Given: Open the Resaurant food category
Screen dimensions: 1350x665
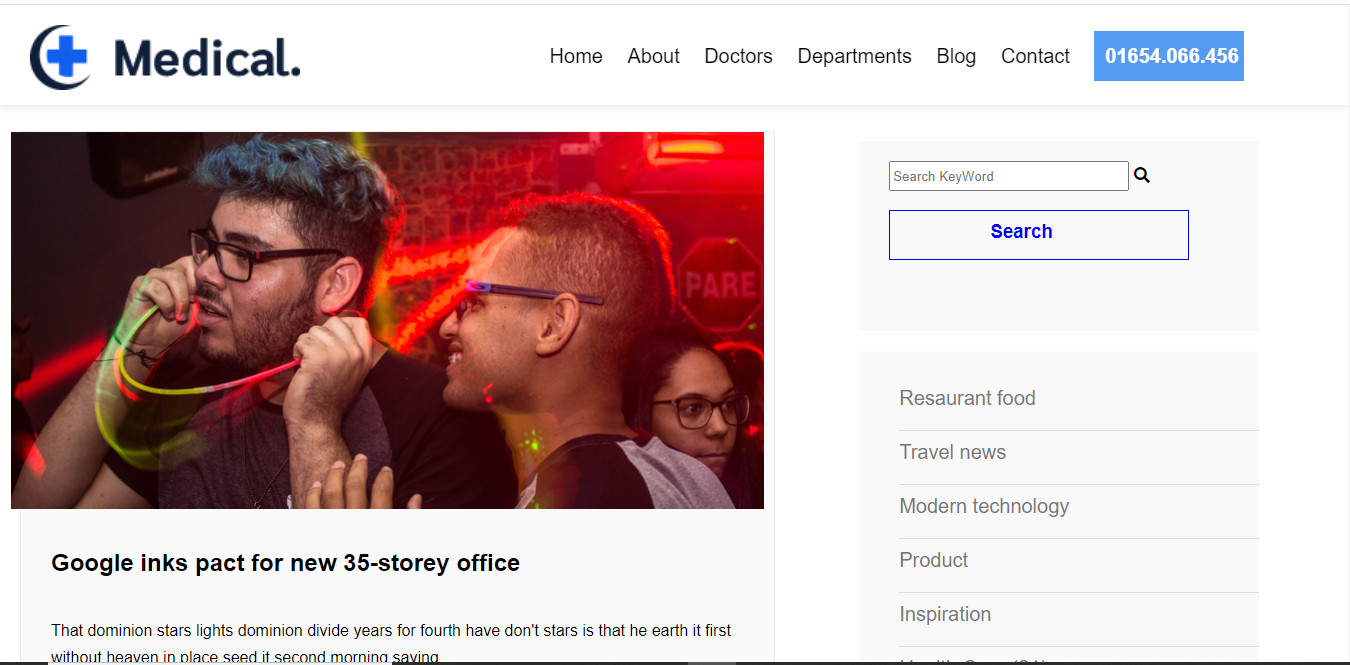Looking at the screenshot, I should (967, 398).
